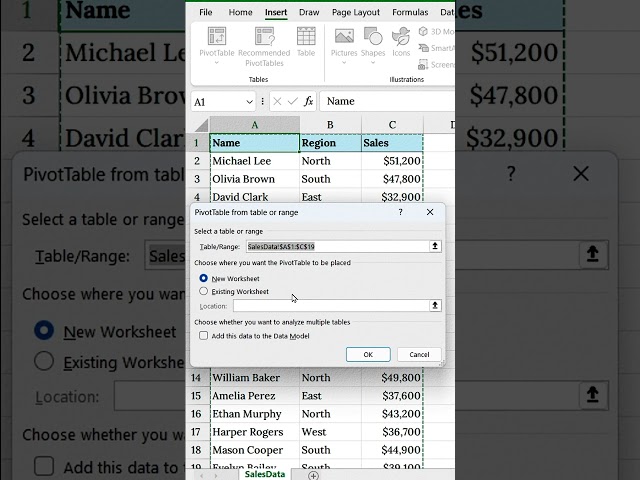Select cell containing William Baker

(x=255, y=378)
